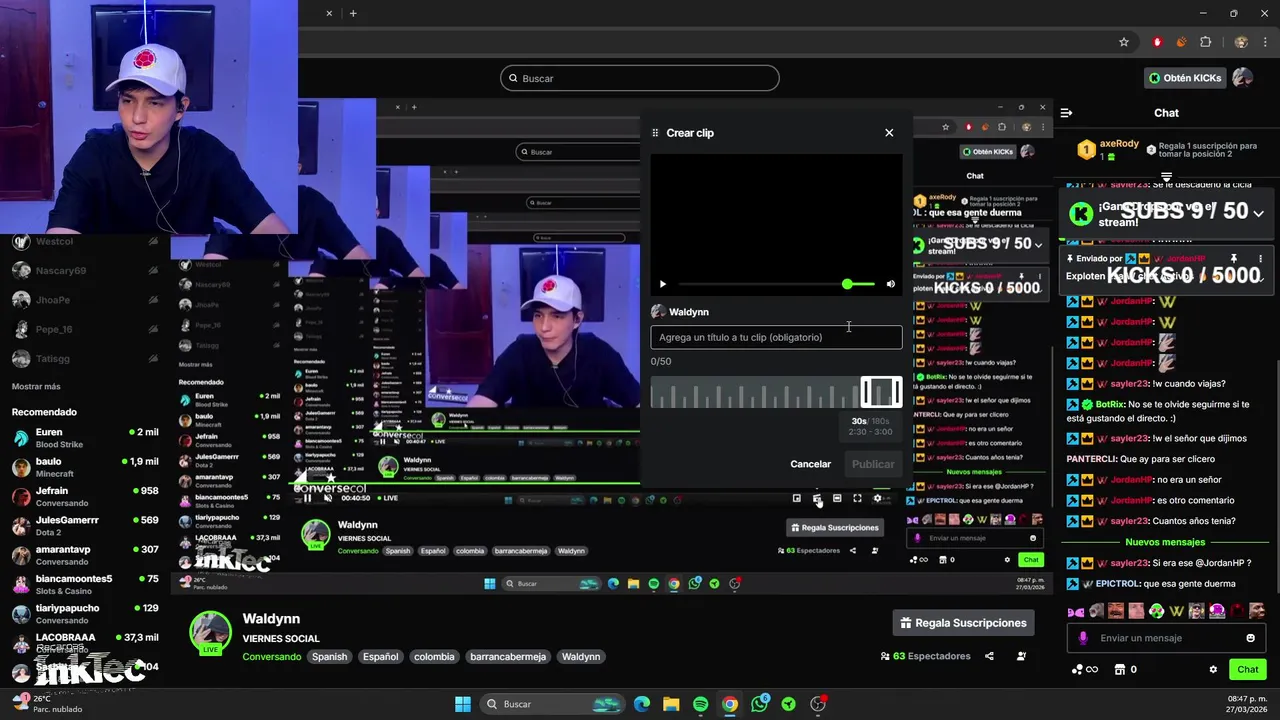Click the Spanish tag

pyautogui.click(x=329, y=657)
